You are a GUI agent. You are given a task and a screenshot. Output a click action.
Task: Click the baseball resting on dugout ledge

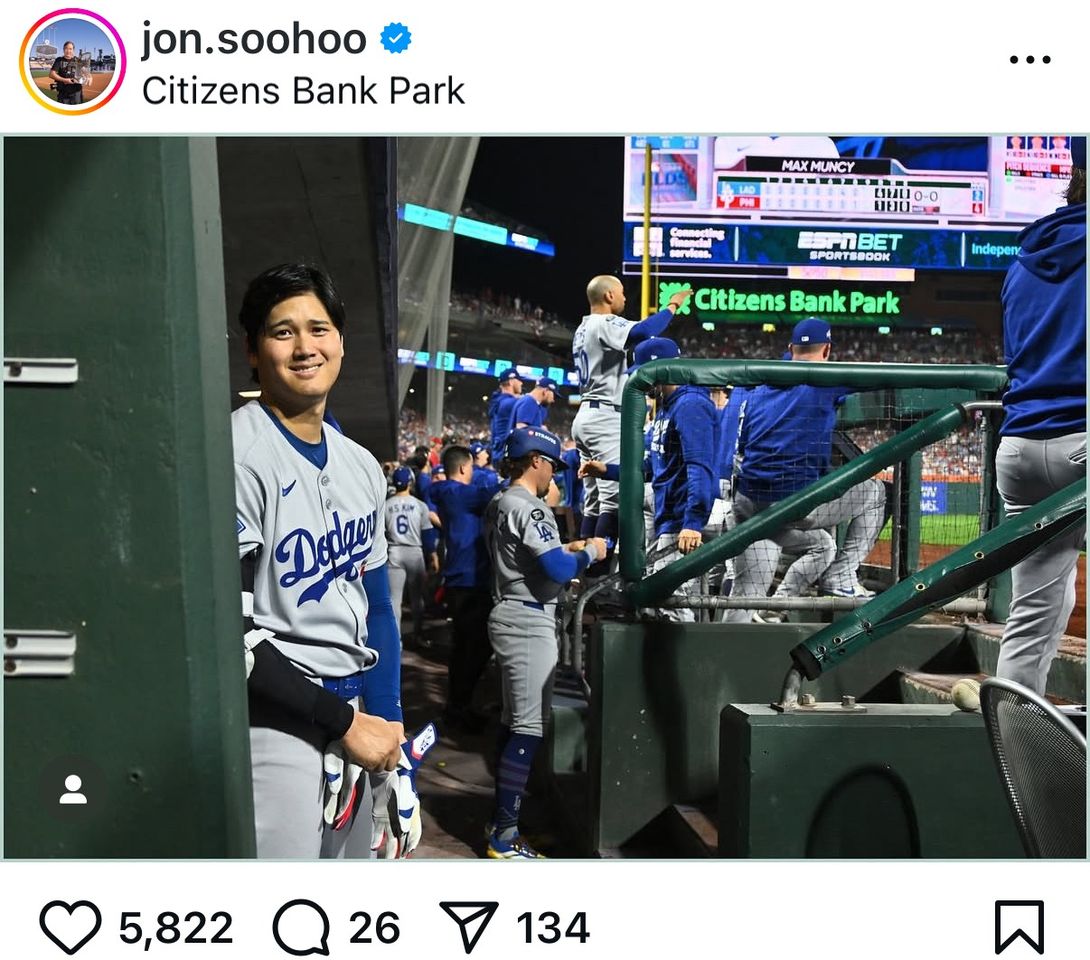point(965,694)
